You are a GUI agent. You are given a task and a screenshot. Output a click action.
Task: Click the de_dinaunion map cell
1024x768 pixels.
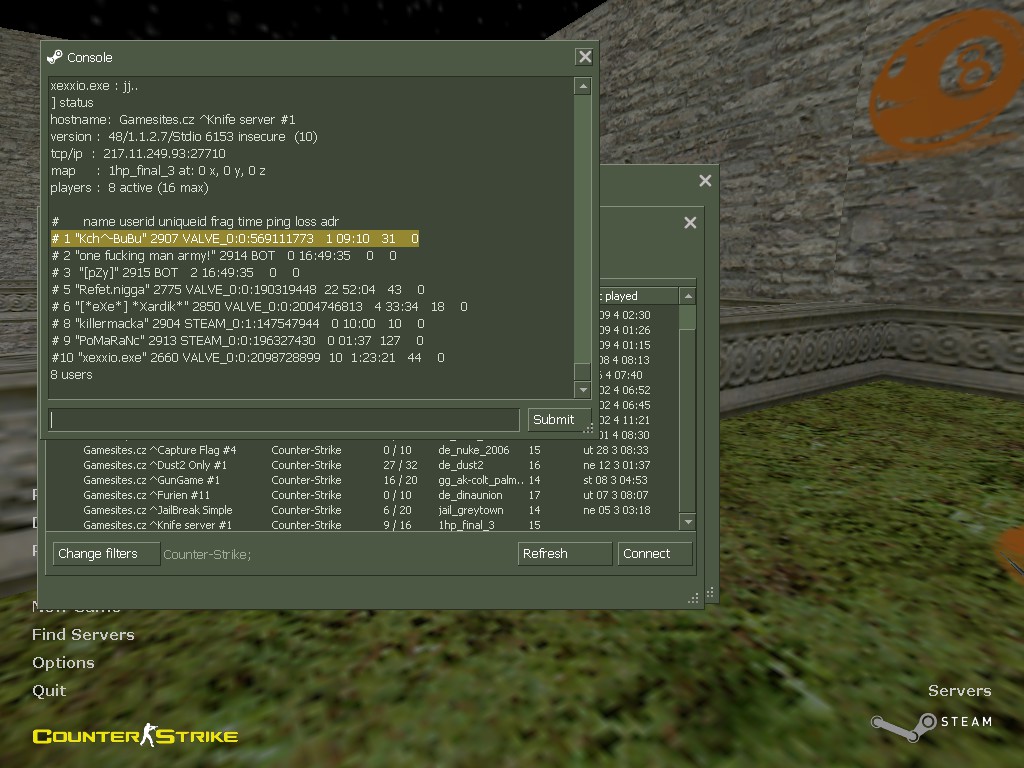(470, 495)
